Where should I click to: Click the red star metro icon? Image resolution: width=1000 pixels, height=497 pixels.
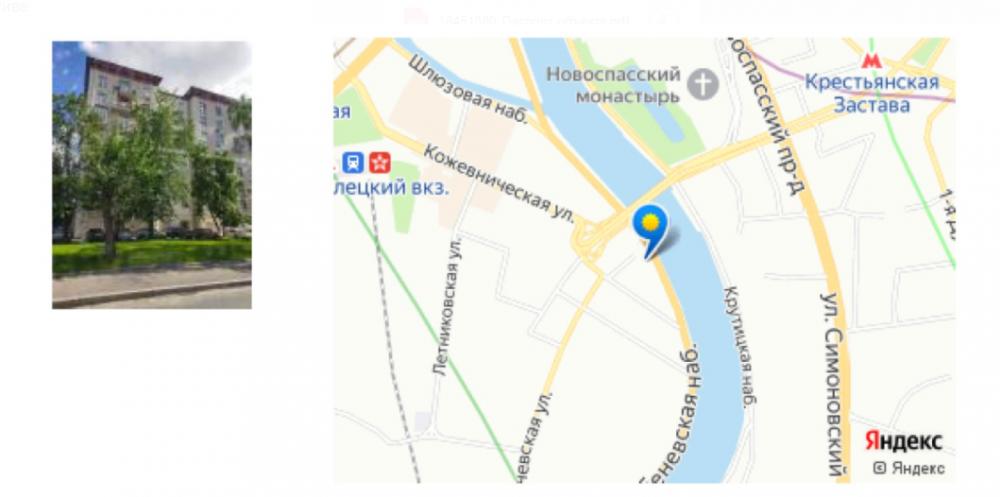[379, 163]
